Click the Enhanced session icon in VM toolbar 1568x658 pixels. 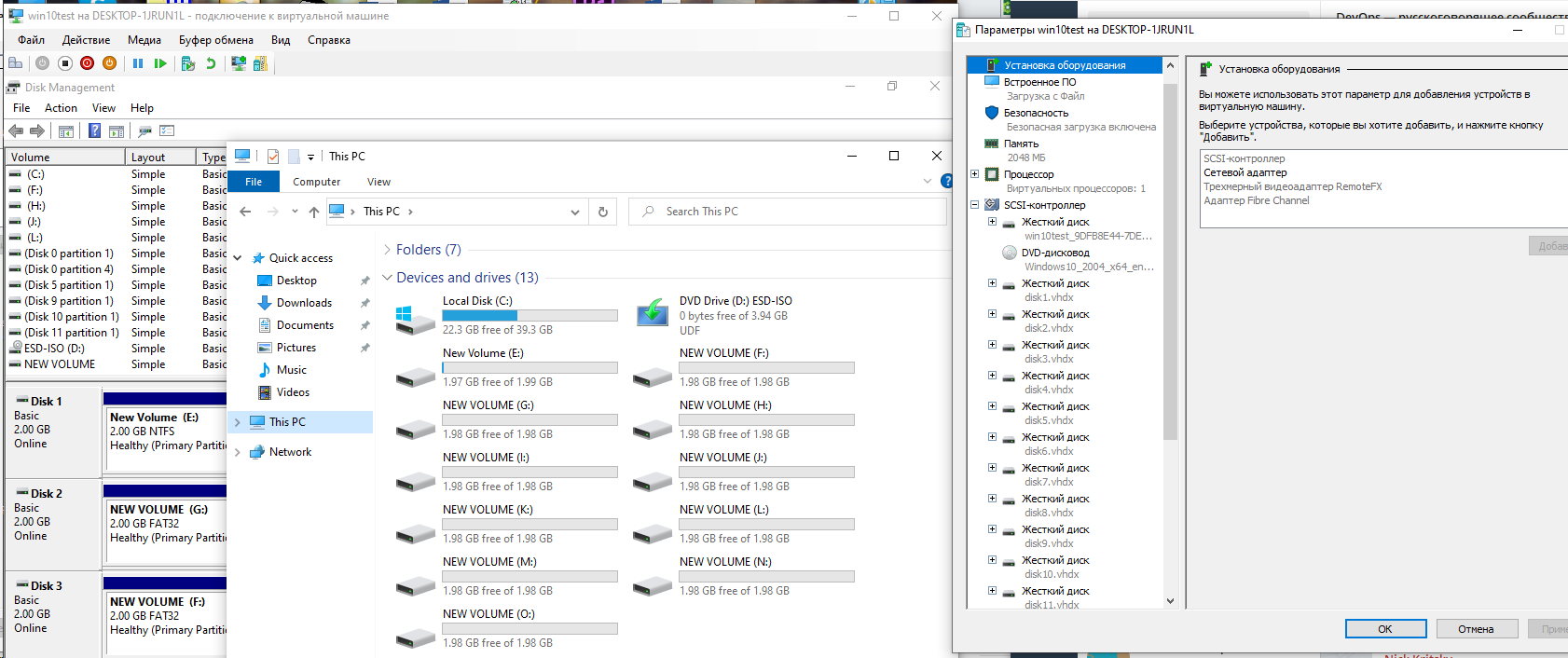239,63
